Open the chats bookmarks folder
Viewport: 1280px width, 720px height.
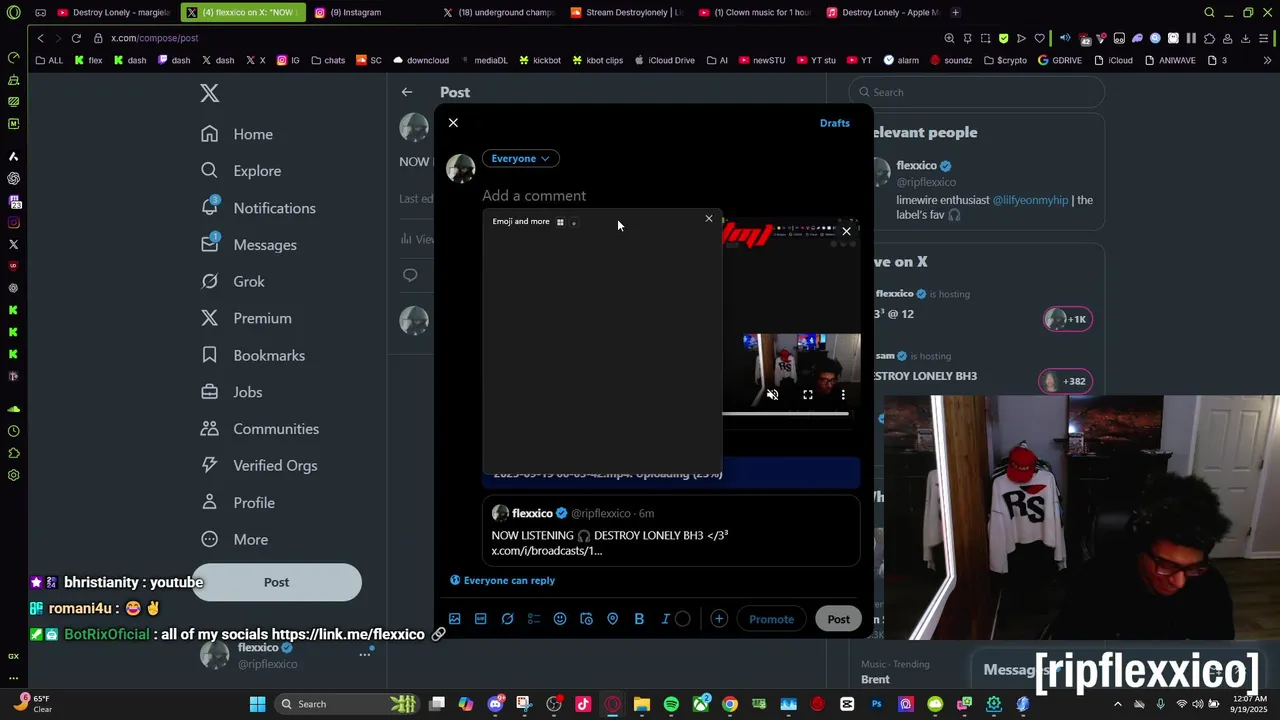click(327, 60)
